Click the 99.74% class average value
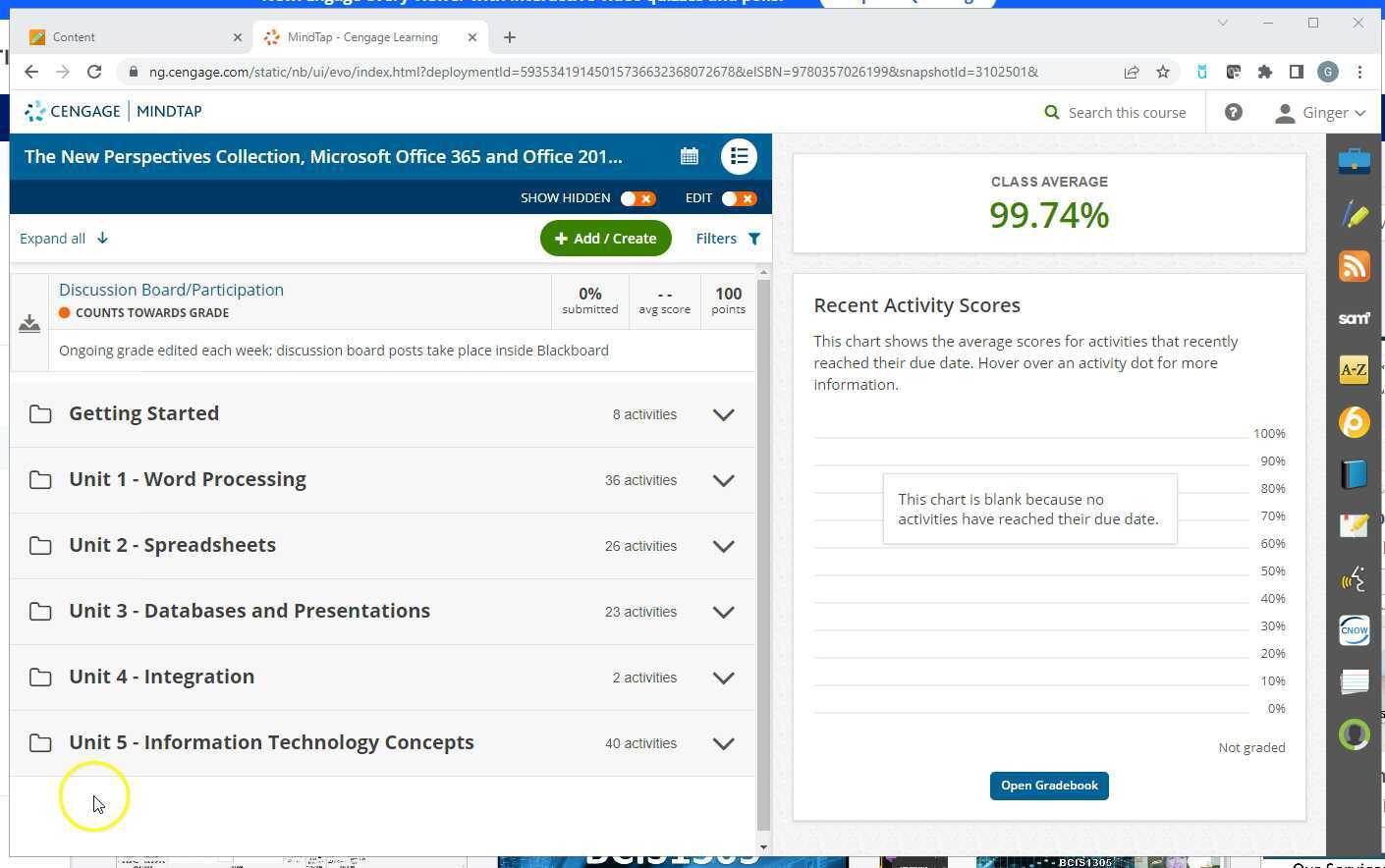 click(x=1049, y=215)
